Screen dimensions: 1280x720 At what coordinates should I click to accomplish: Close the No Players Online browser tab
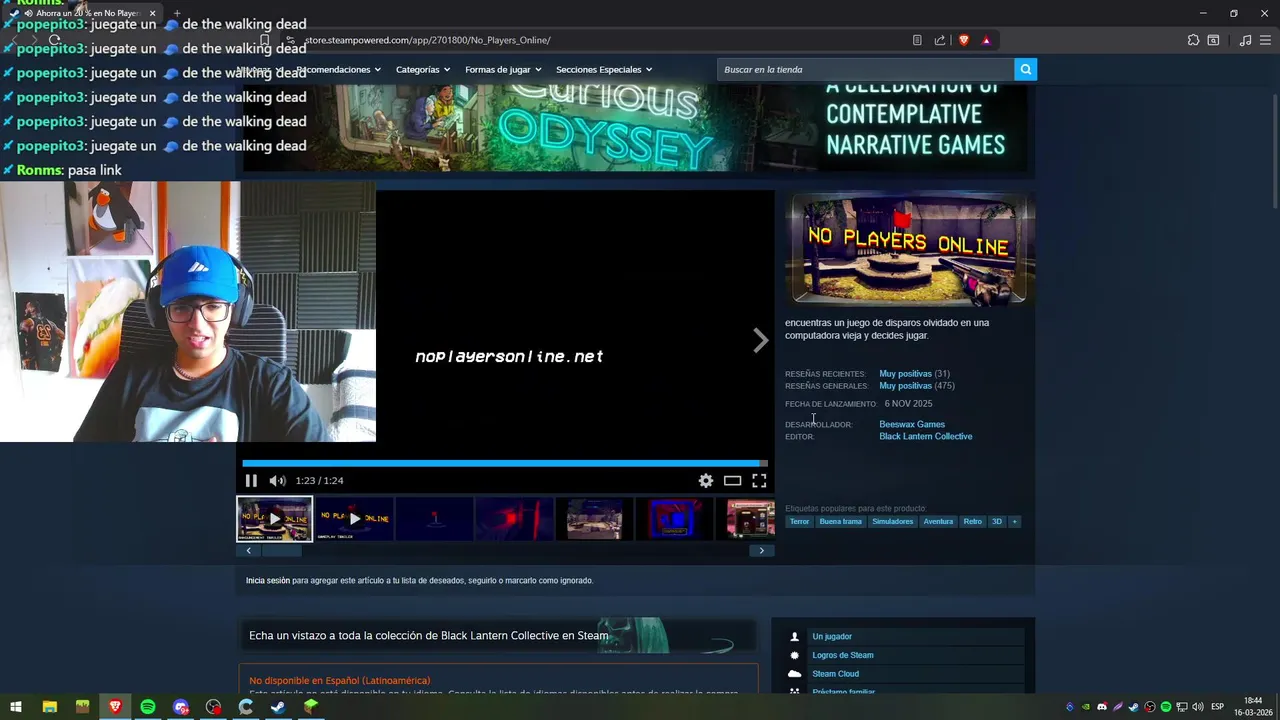(x=152, y=13)
